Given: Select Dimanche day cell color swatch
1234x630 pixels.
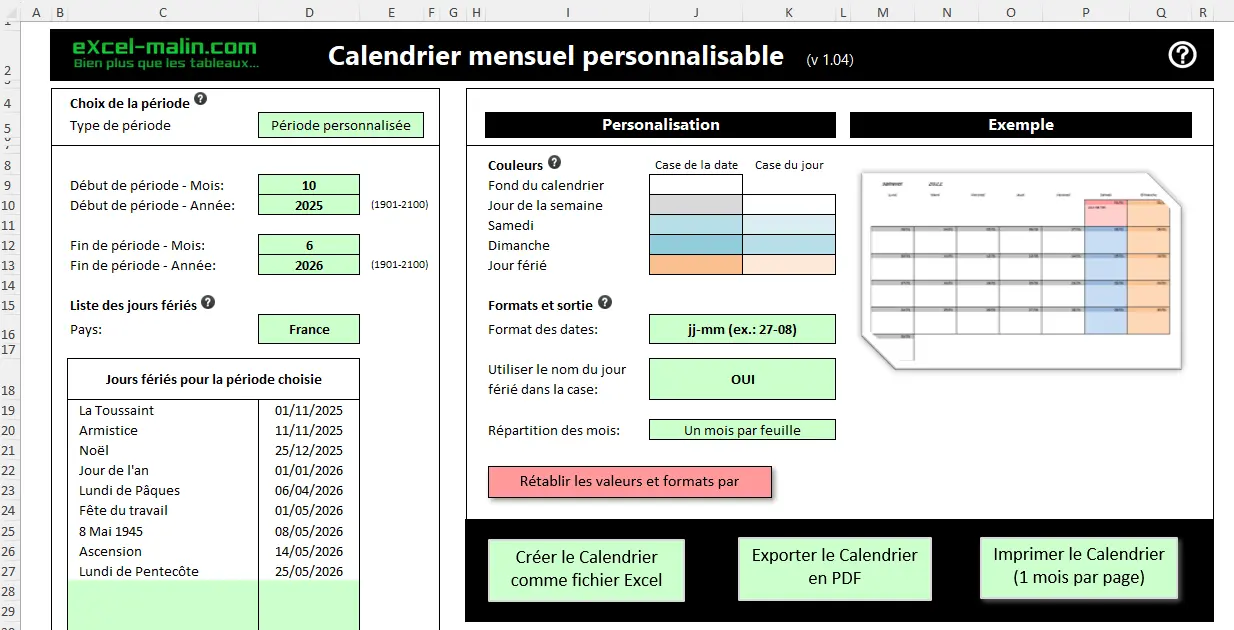Looking at the screenshot, I should click(789, 245).
